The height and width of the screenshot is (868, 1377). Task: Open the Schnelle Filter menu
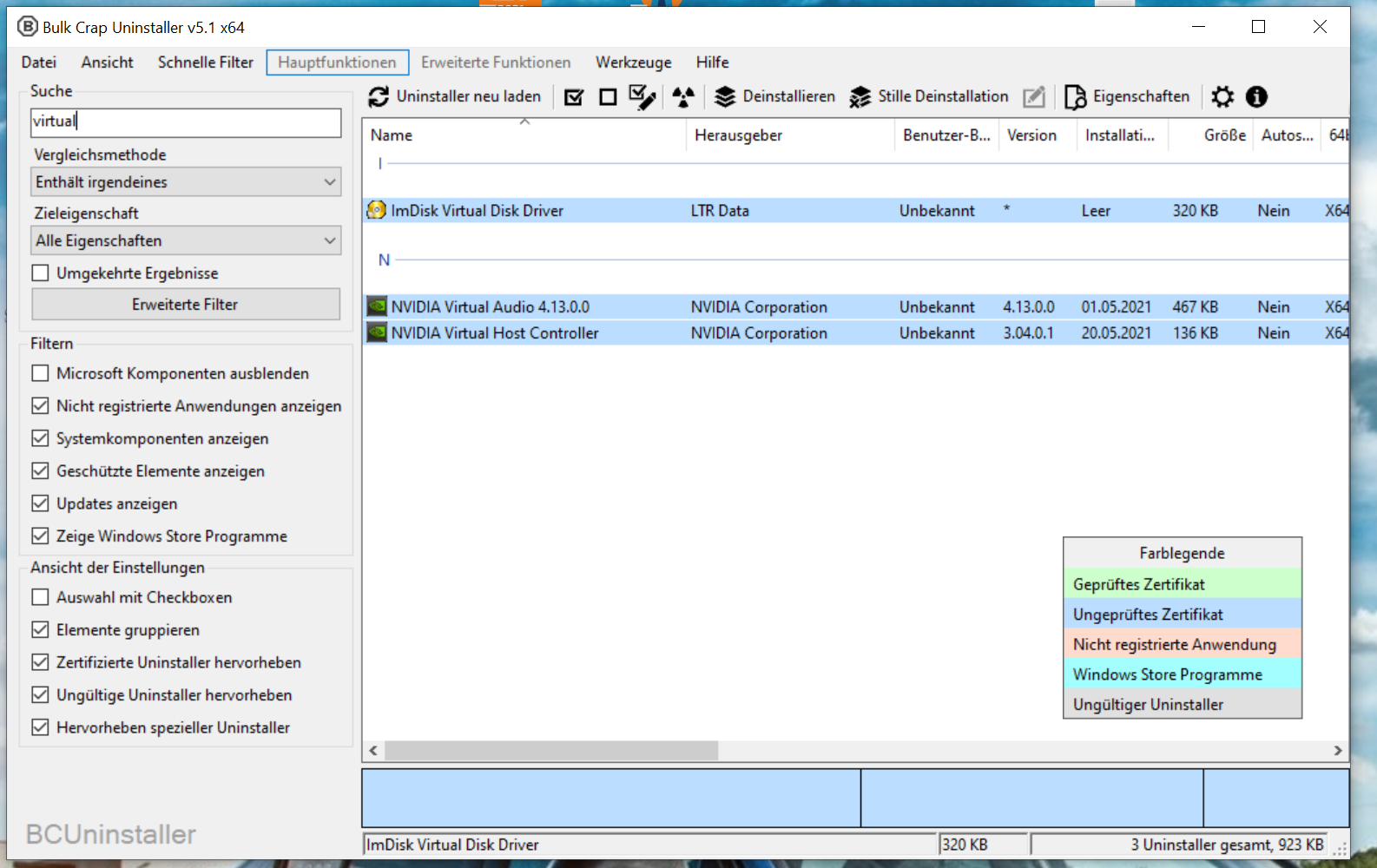tap(206, 62)
